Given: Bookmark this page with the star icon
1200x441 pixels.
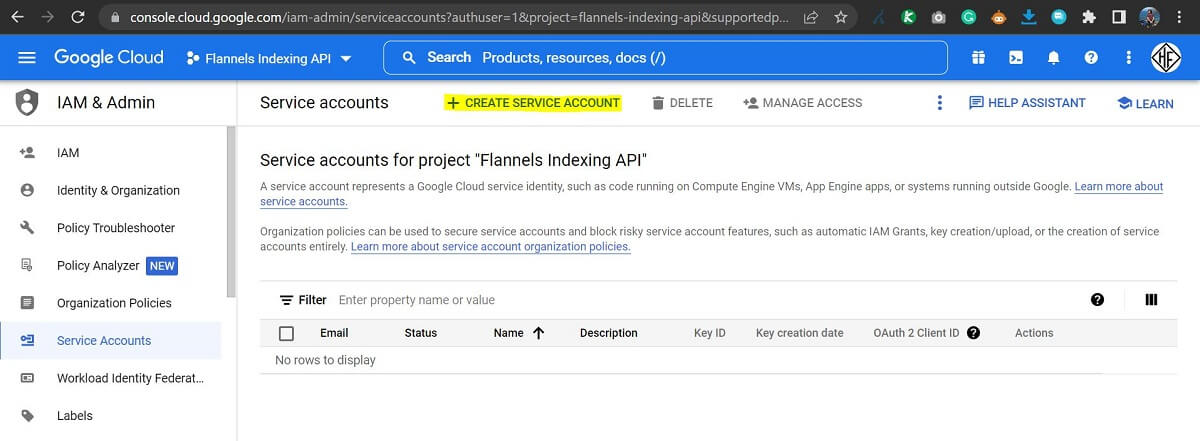Looking at the screenshot, I should [x=841, y=17].
